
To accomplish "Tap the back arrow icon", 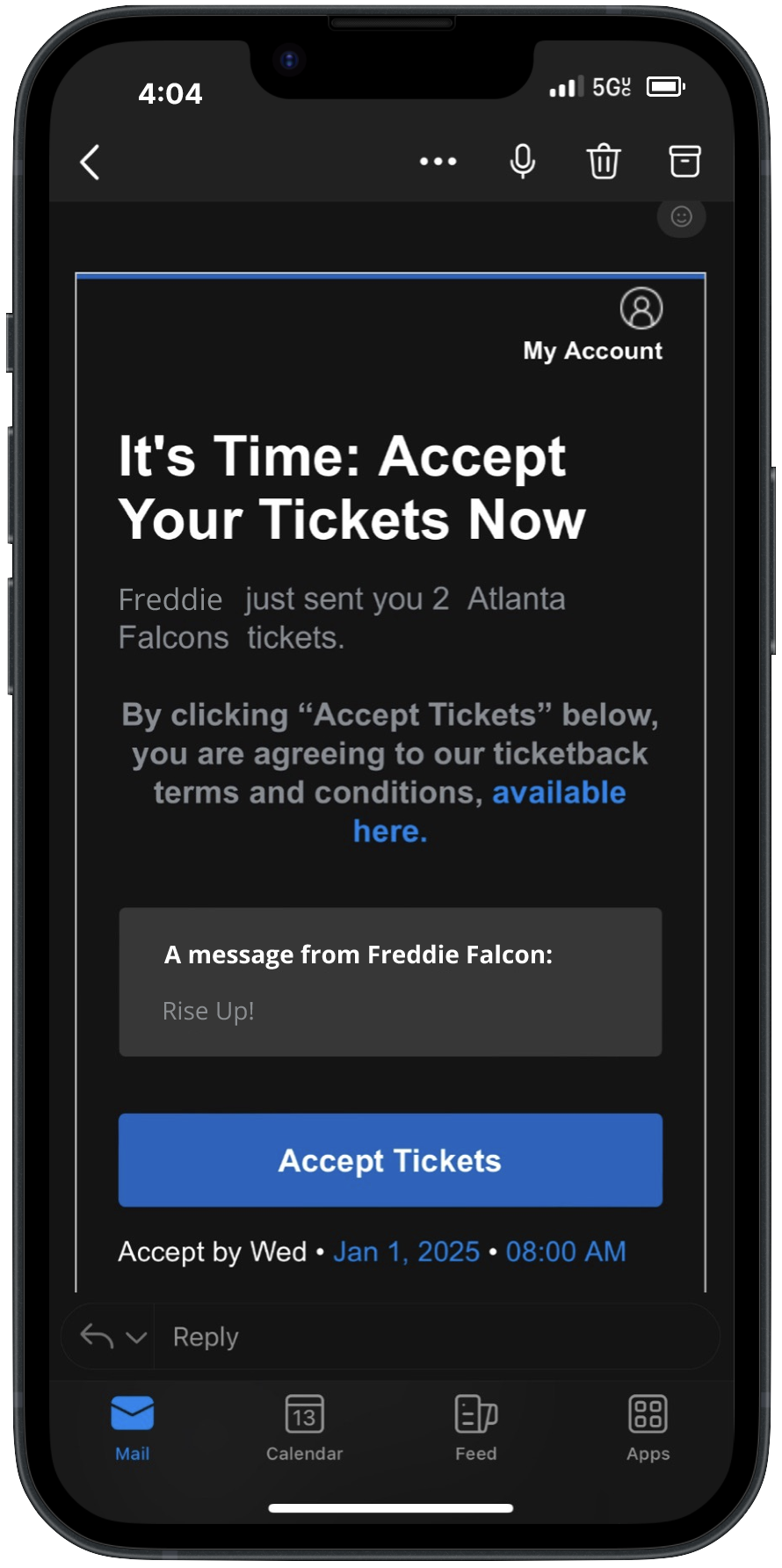I will pyautogui.click(x=91, y=163).
